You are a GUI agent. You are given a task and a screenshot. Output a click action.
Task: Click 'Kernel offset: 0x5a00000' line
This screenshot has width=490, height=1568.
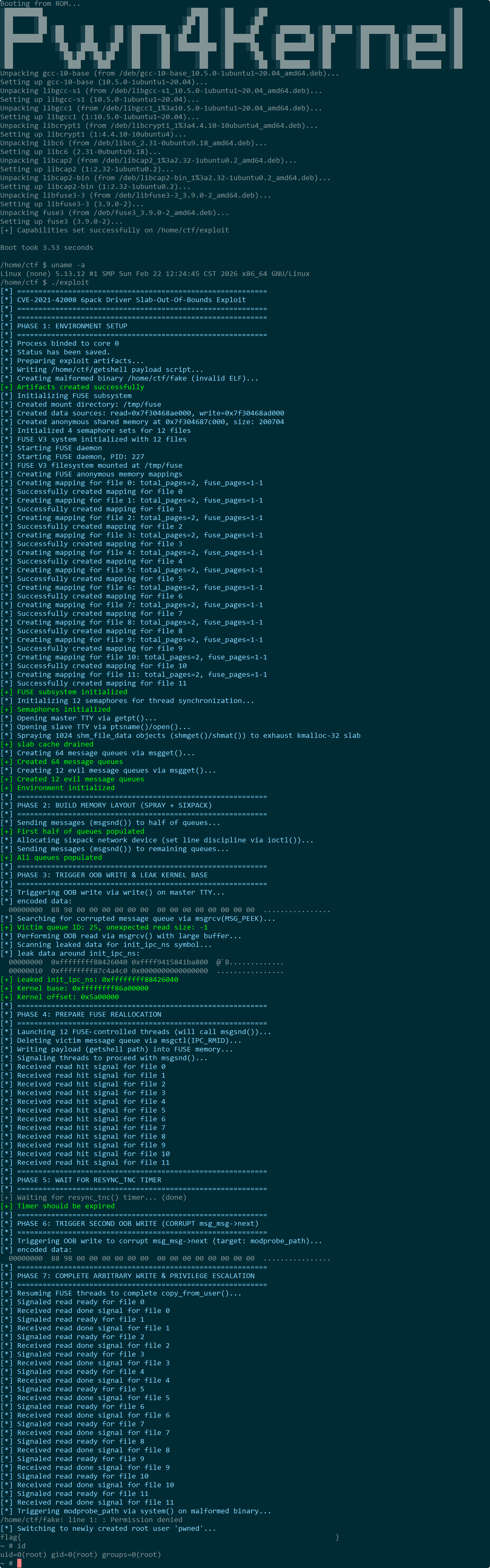click(x=60, y=997)
